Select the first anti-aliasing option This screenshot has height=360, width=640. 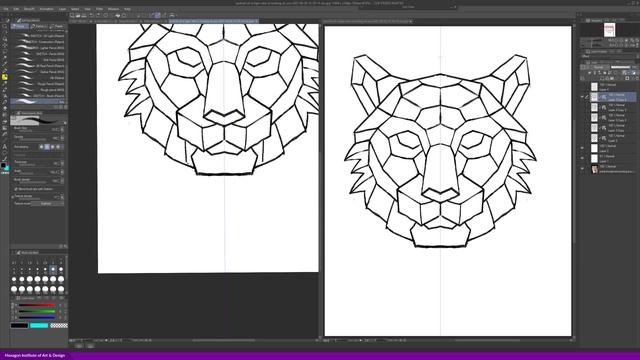[42, 147]
